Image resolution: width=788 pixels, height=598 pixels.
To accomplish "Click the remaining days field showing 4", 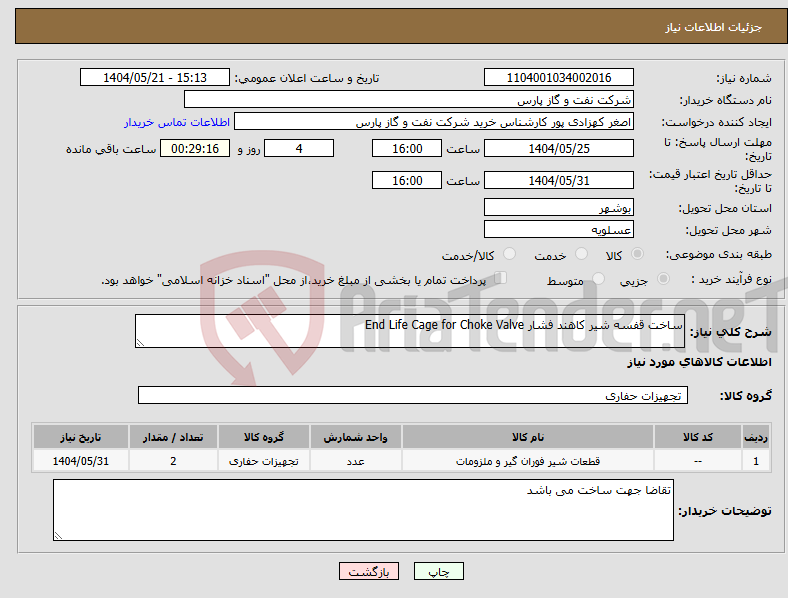I will click(299, 148).
